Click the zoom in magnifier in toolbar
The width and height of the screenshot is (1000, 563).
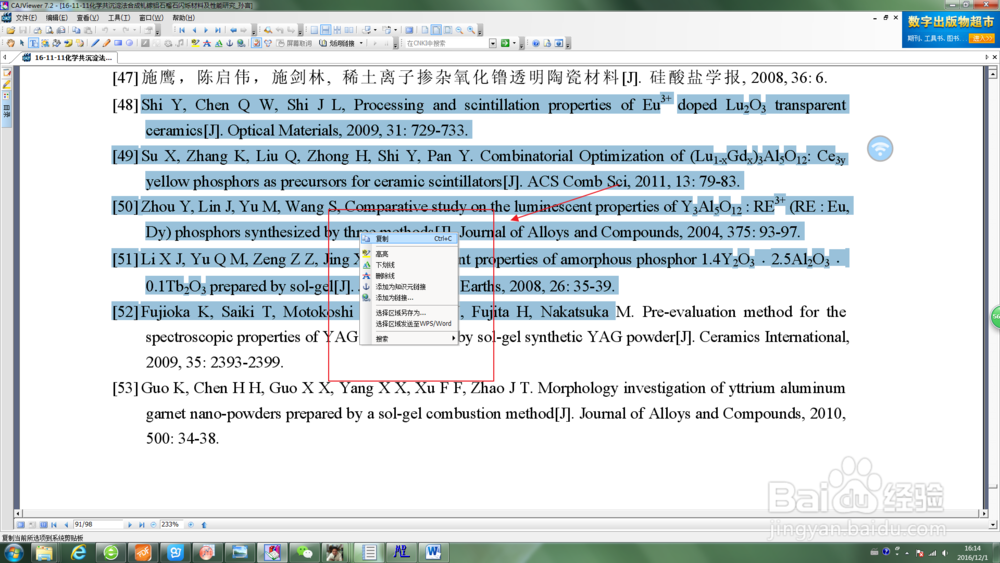tap(471, 30)
